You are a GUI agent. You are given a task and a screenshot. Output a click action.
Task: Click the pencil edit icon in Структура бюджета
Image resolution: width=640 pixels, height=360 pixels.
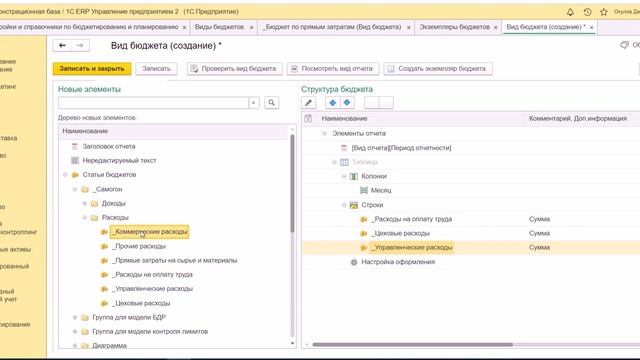point(308,103)
